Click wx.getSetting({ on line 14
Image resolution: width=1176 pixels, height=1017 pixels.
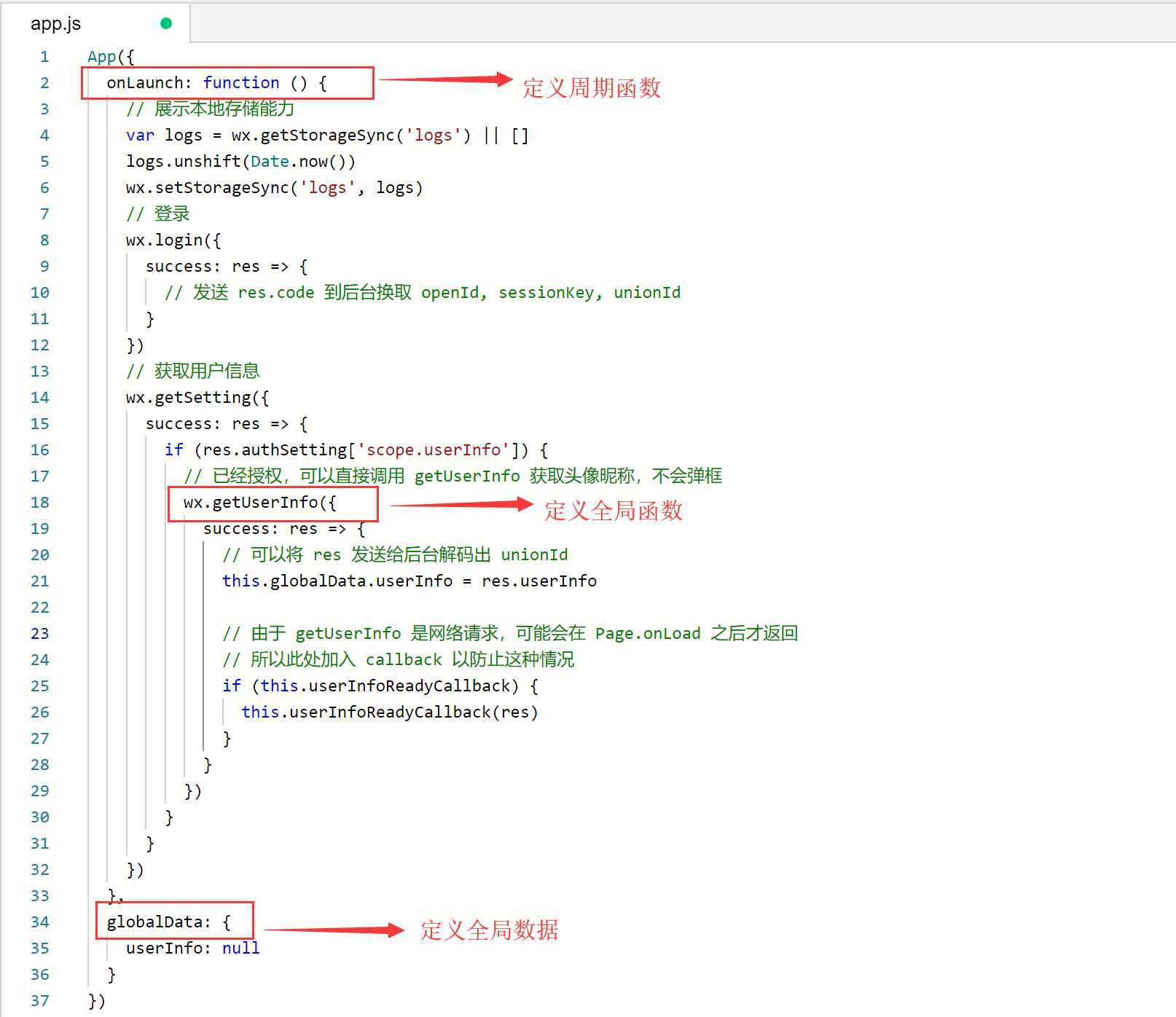(x=197, y=398)
